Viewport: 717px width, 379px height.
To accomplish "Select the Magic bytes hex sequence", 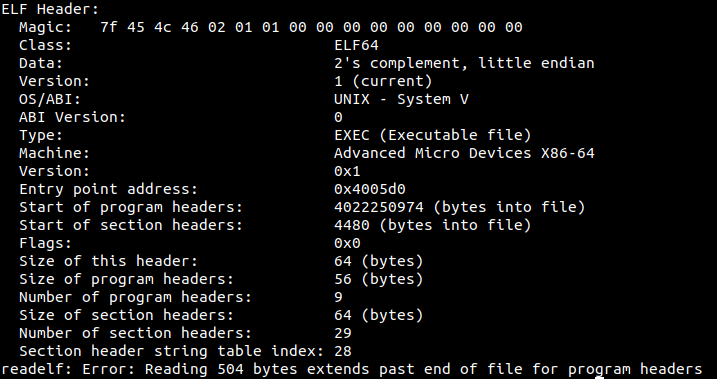I will 311,27.
